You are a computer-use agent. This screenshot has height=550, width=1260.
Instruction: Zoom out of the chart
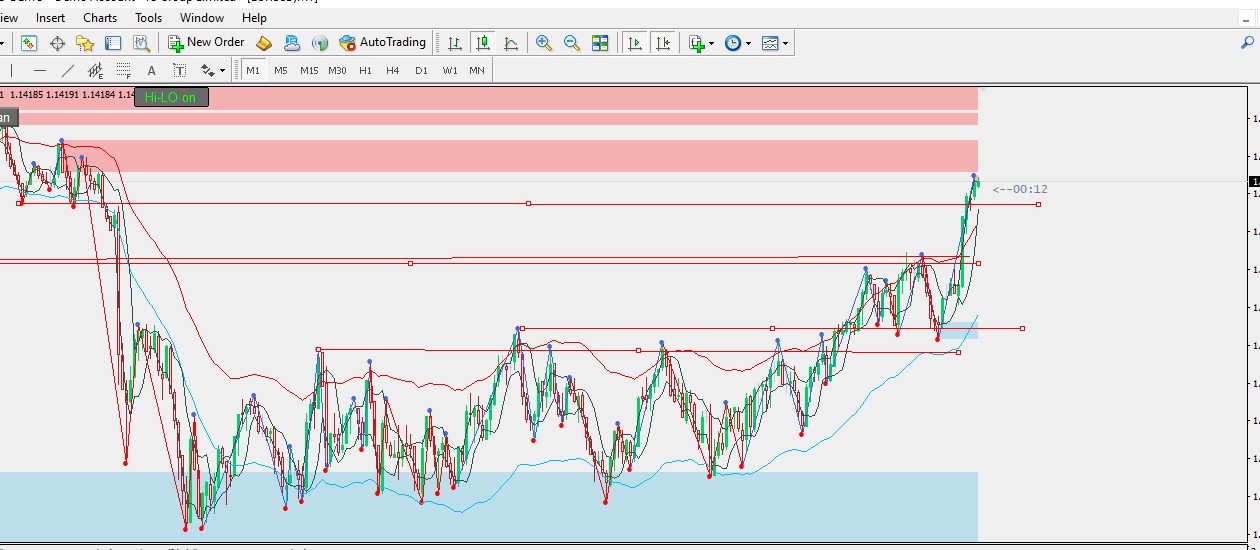(x=572, y=43)
